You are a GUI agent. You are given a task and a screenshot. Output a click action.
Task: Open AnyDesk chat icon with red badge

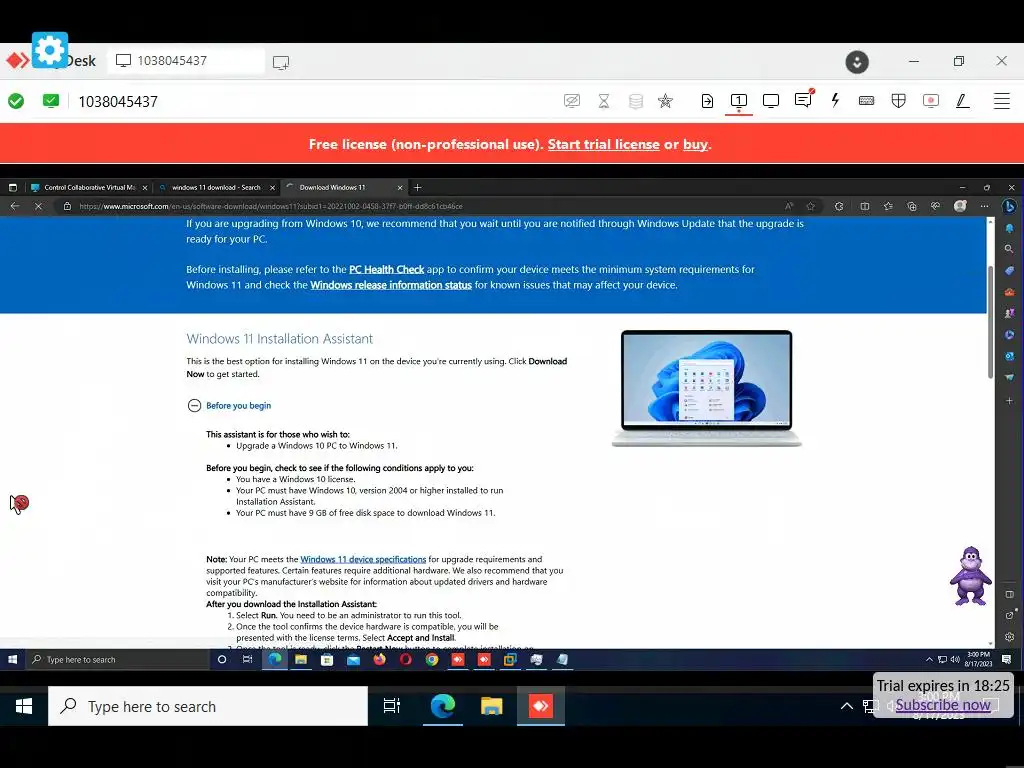click(x=803, y=100)
